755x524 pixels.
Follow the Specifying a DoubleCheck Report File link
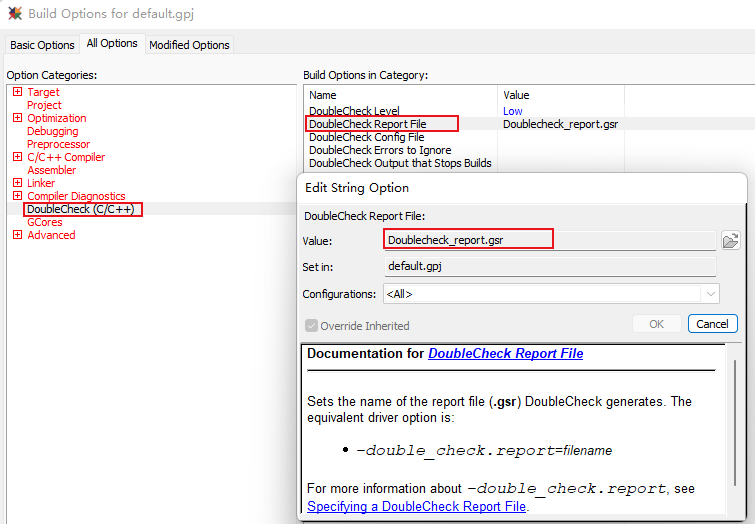tap(416, 506)
